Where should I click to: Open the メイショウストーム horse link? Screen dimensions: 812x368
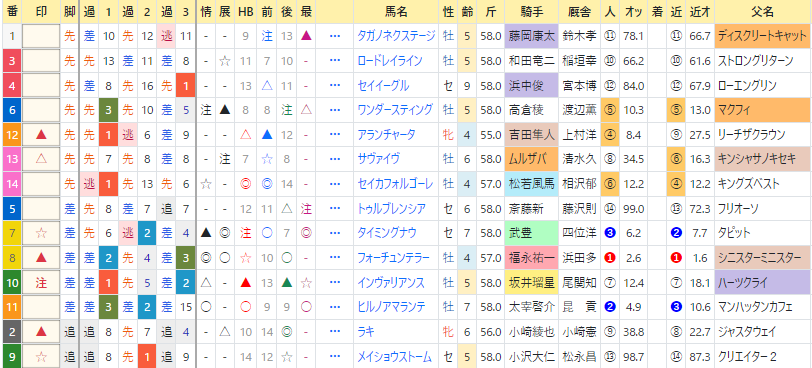coord(395,356)
